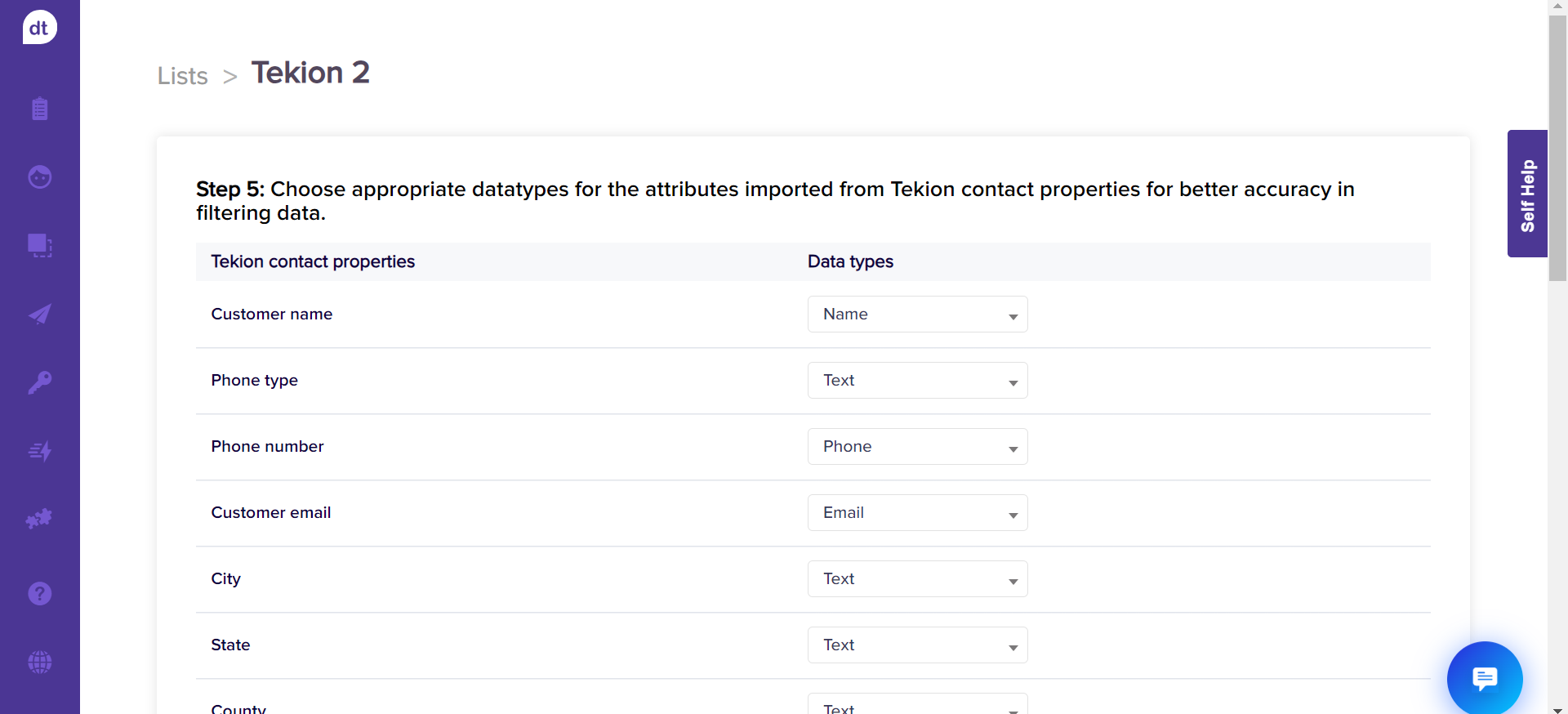Click the globe icon in the sidebar
Image resolution: width=1568 pixels, height=714 pixels.
[39, 662]
